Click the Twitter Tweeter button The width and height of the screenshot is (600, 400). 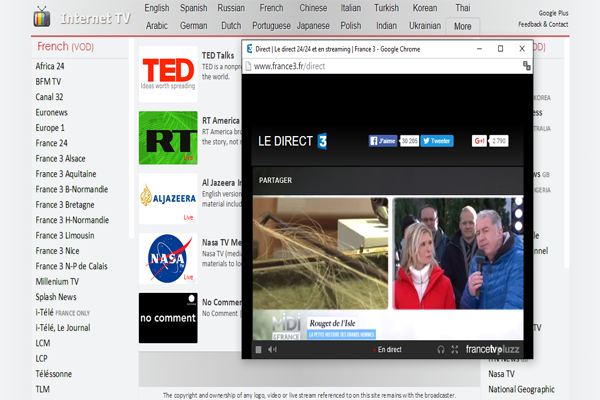click(437, 141)
